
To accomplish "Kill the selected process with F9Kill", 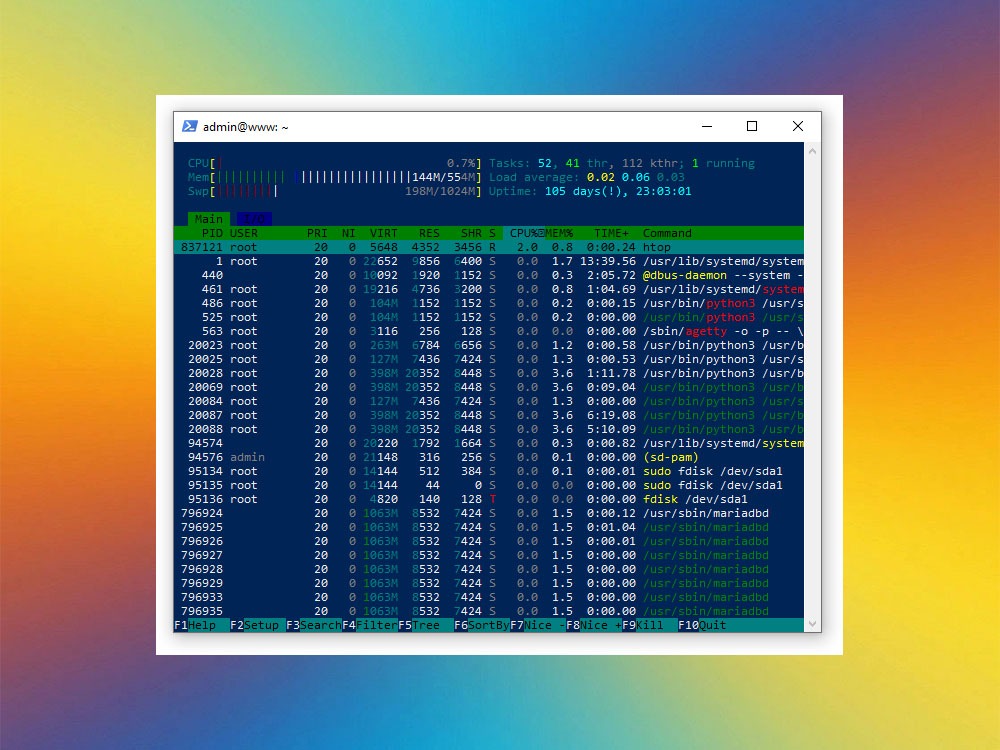I will click(642, 624).
